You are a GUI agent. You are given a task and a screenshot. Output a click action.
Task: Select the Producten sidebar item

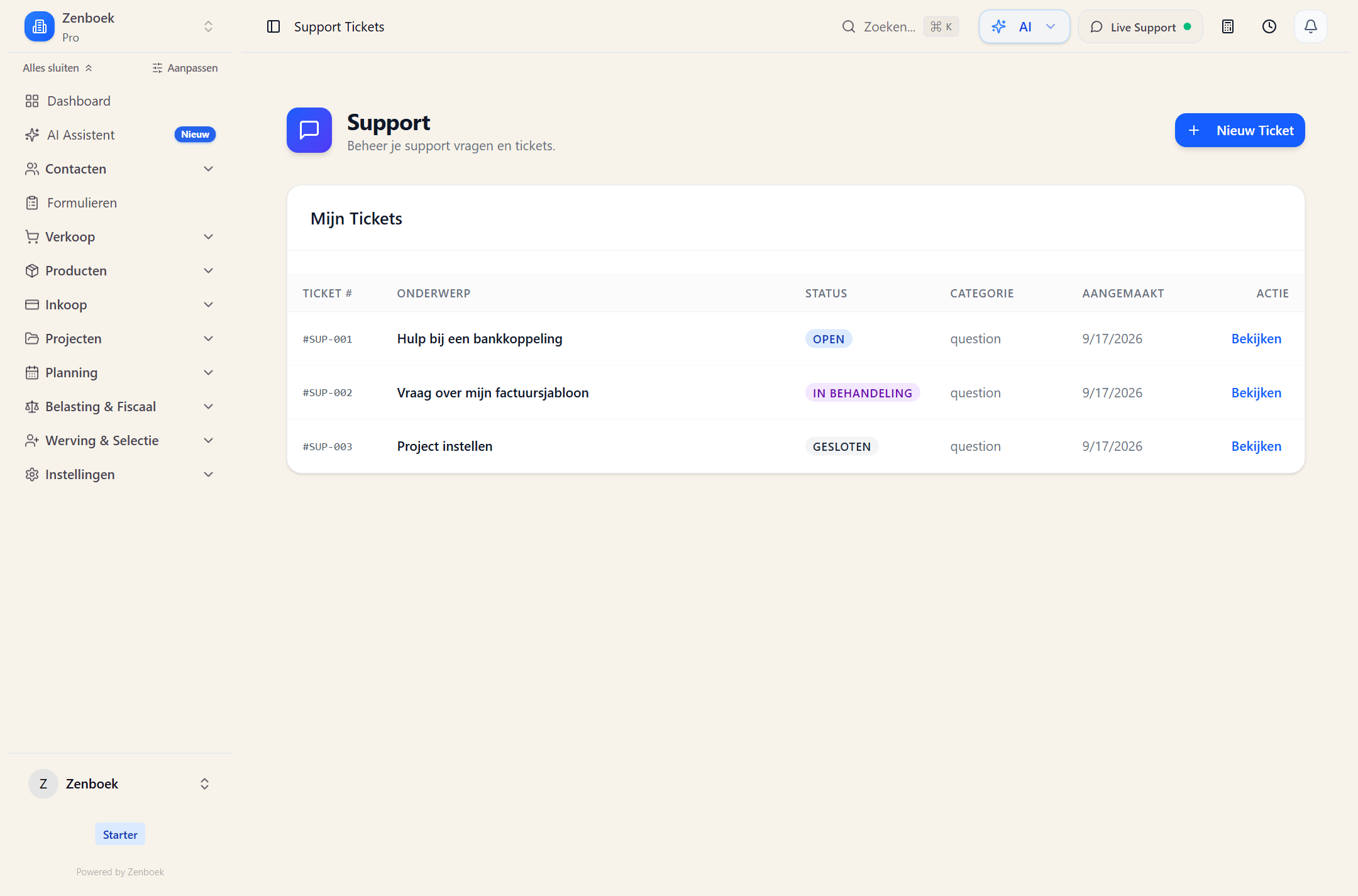pos(119,271)
